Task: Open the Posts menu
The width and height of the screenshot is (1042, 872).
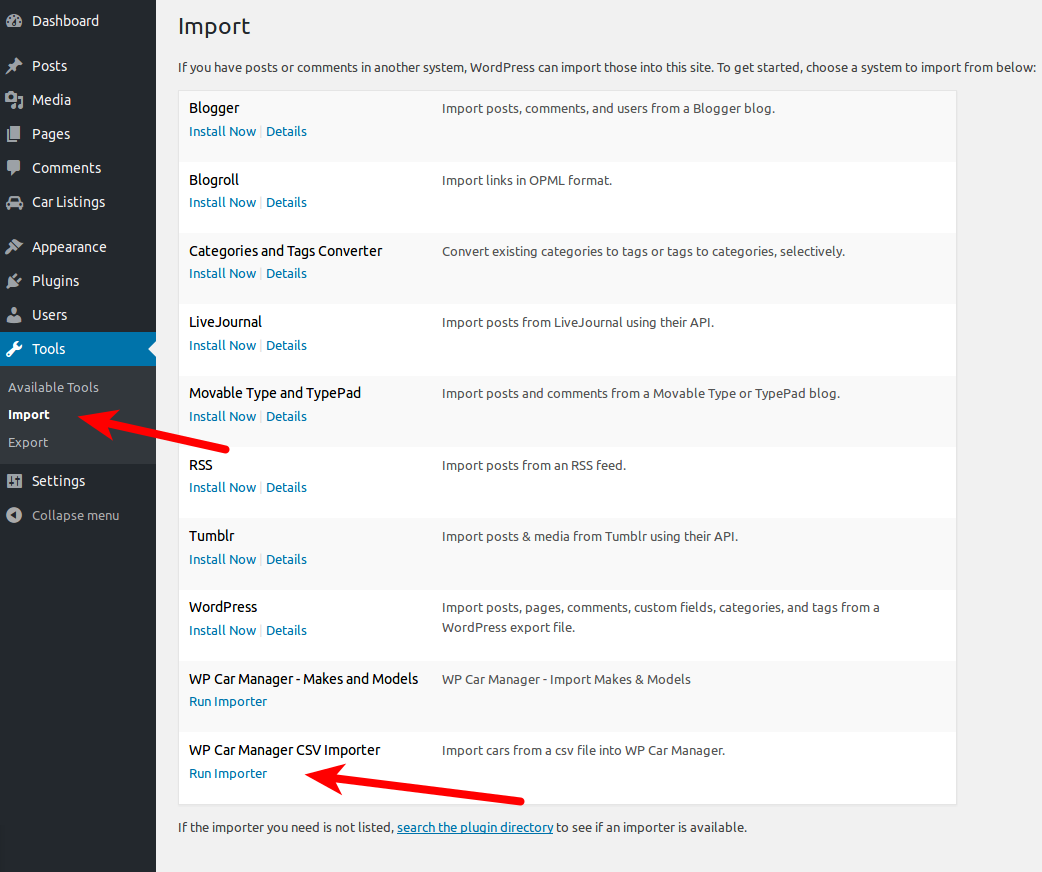Action: pyautogui.click(x=49, y=66)
